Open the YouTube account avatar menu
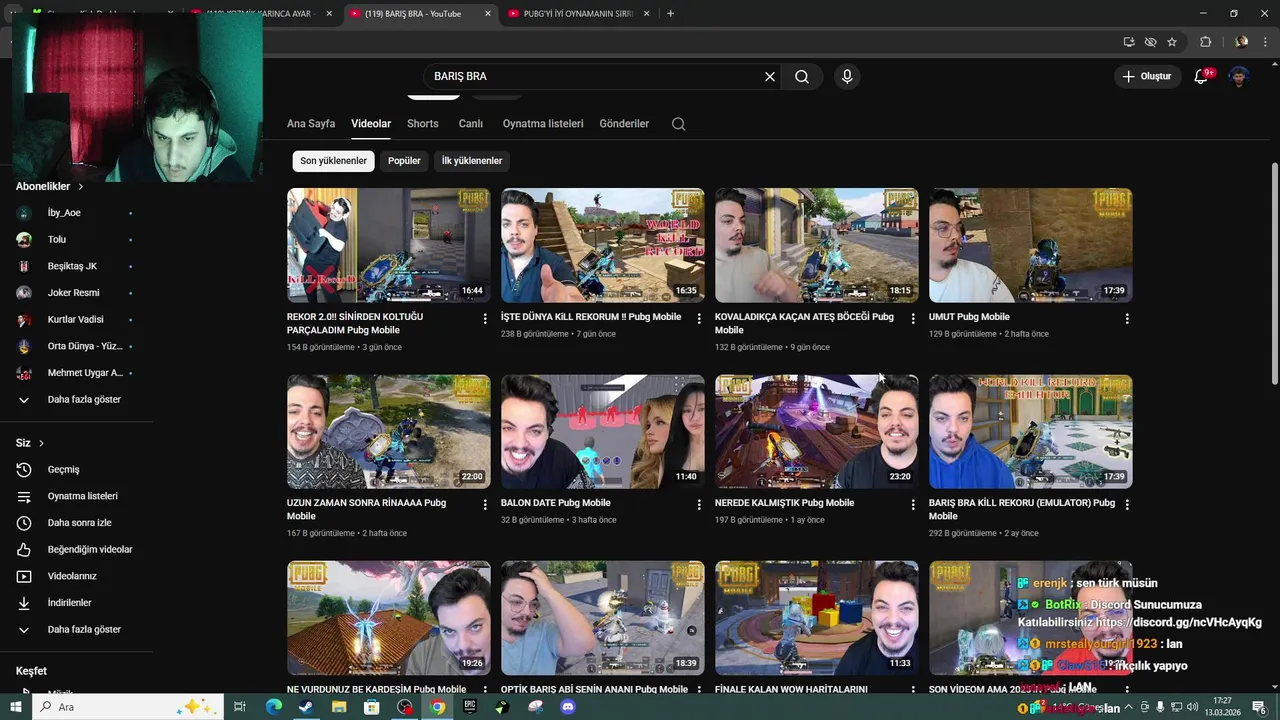Screen dimensions: 1280x720 coord(1239,76)
